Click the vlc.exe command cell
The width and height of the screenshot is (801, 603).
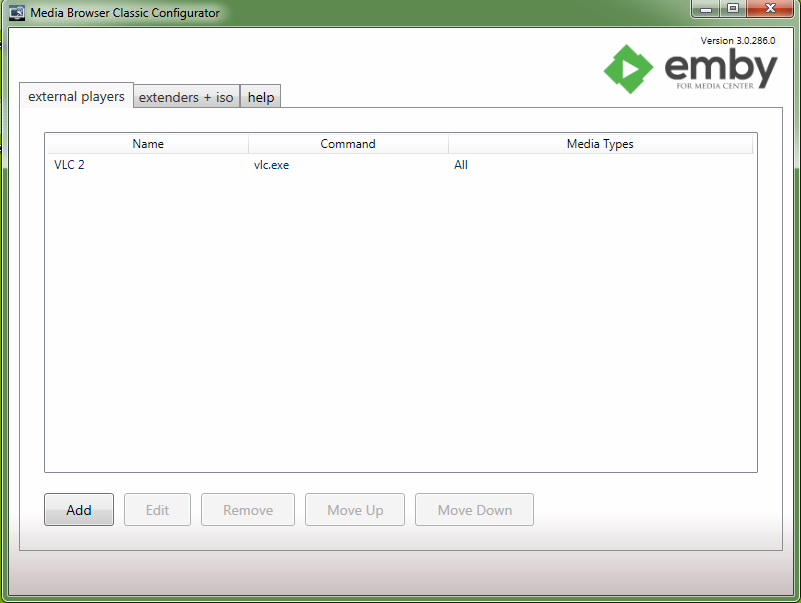click(x=271, y=164)
